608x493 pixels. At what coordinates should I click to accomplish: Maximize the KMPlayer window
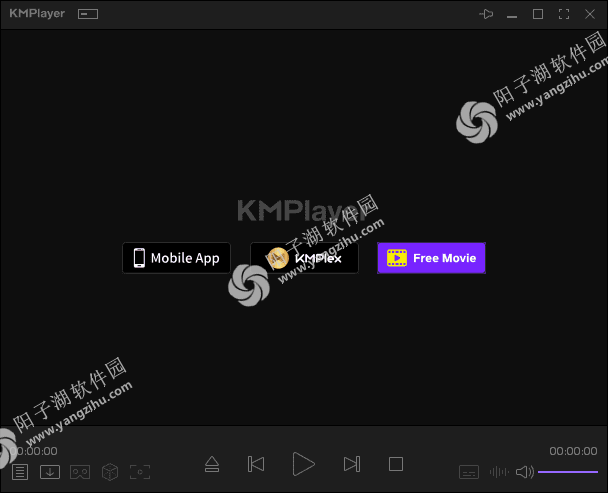pyautogui.click(x=538, y=14)
